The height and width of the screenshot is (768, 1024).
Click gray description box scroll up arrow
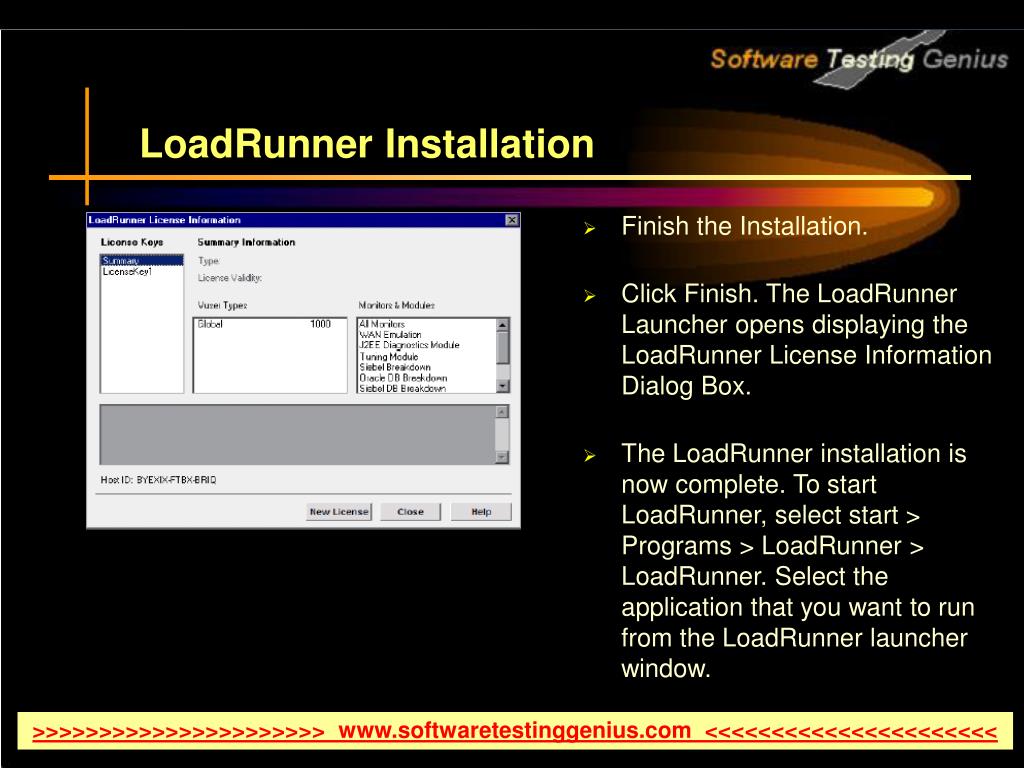(x=502, y=411)
